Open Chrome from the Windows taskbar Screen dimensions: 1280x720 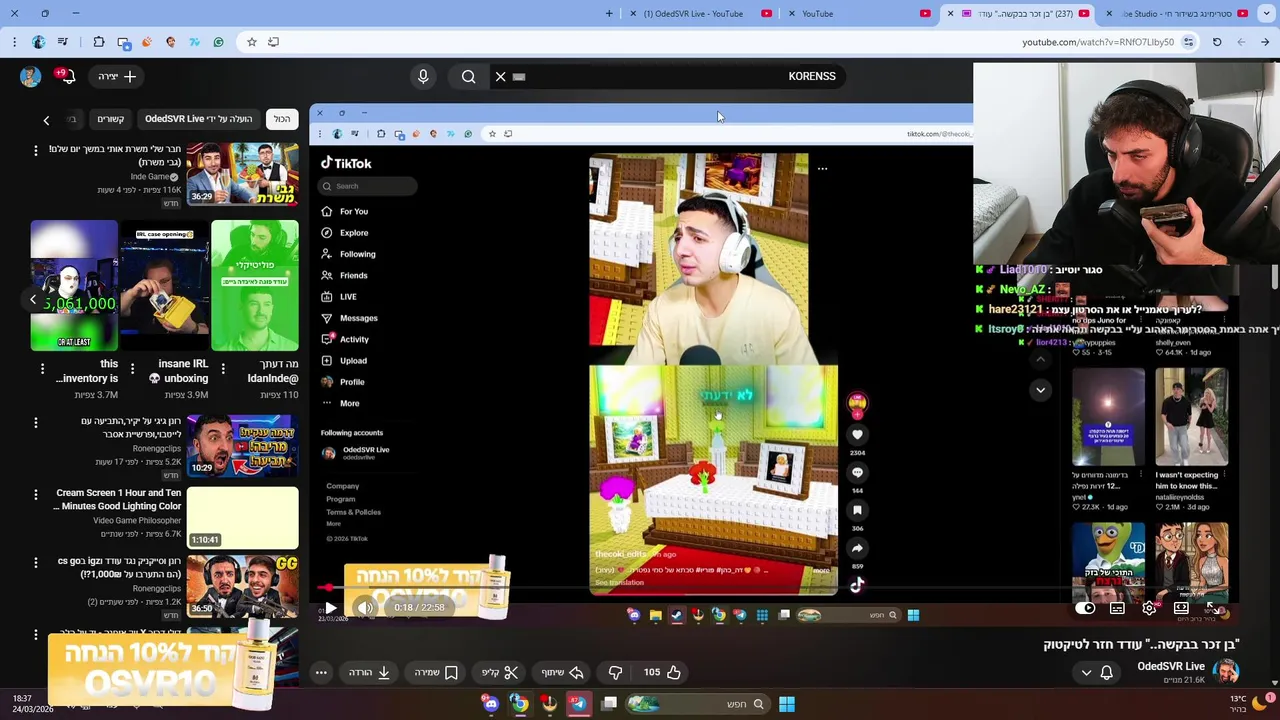(520, 704)
